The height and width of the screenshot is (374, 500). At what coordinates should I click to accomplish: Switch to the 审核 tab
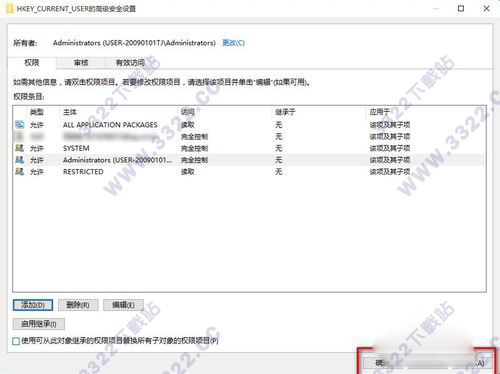[81, 63]
